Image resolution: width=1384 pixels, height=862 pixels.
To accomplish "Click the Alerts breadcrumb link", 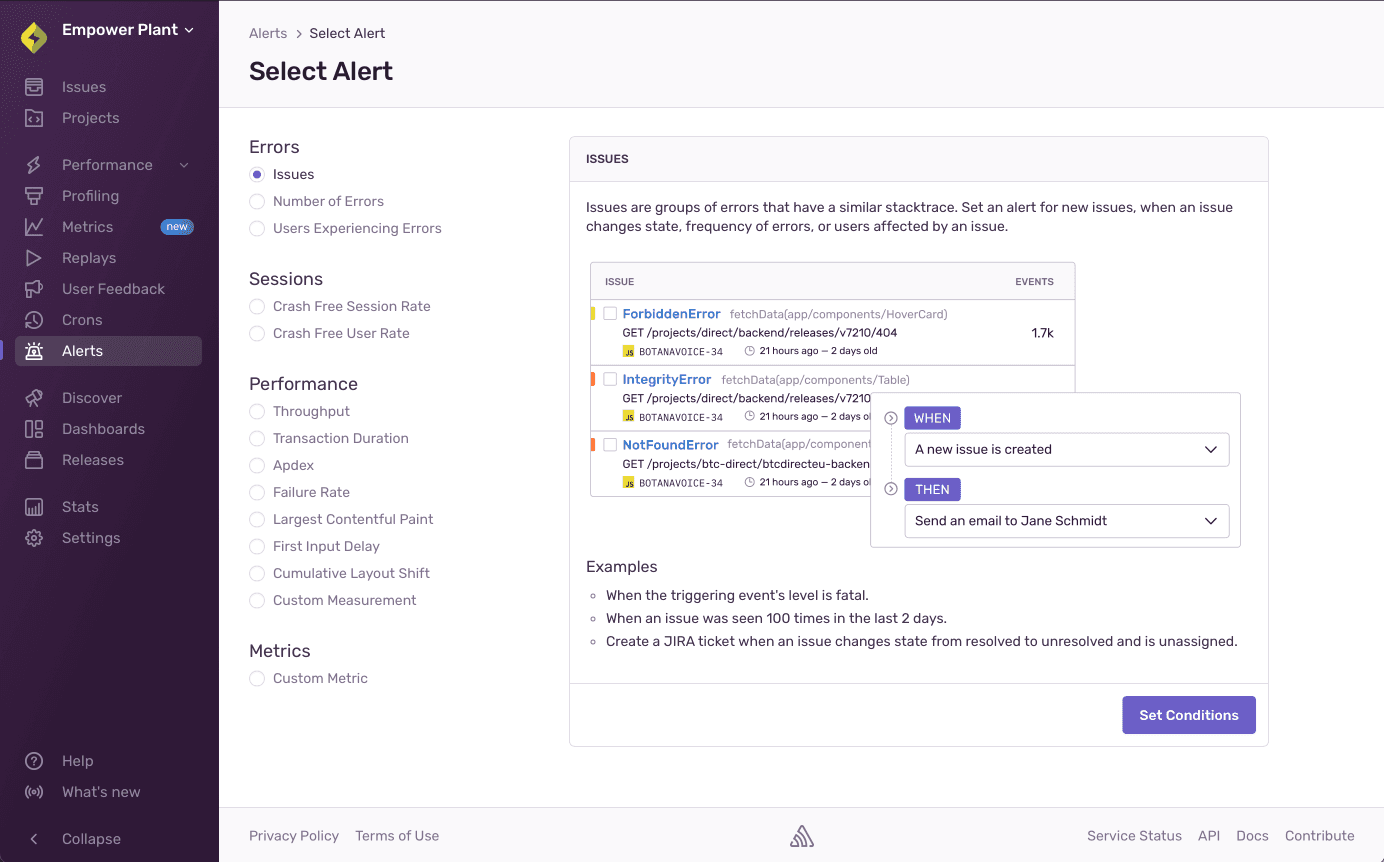I will click(268, 32).
